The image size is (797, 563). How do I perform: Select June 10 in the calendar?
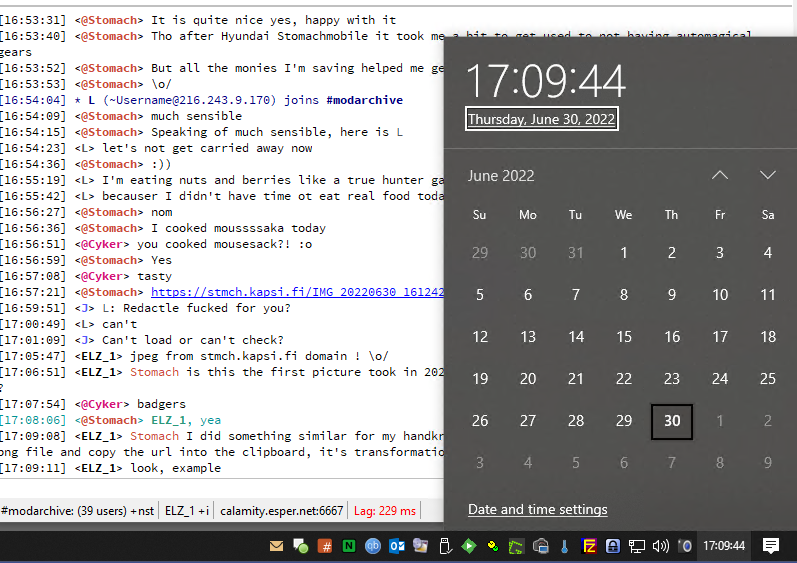[x=720, y=295]
